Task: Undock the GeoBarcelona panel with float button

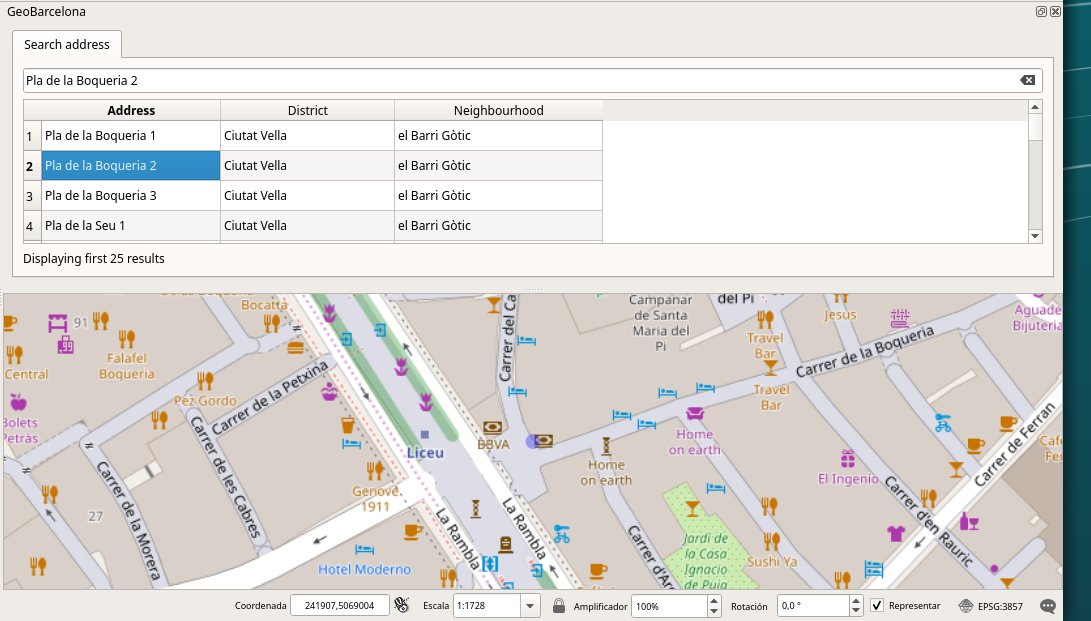Action: click(1041, 11)
